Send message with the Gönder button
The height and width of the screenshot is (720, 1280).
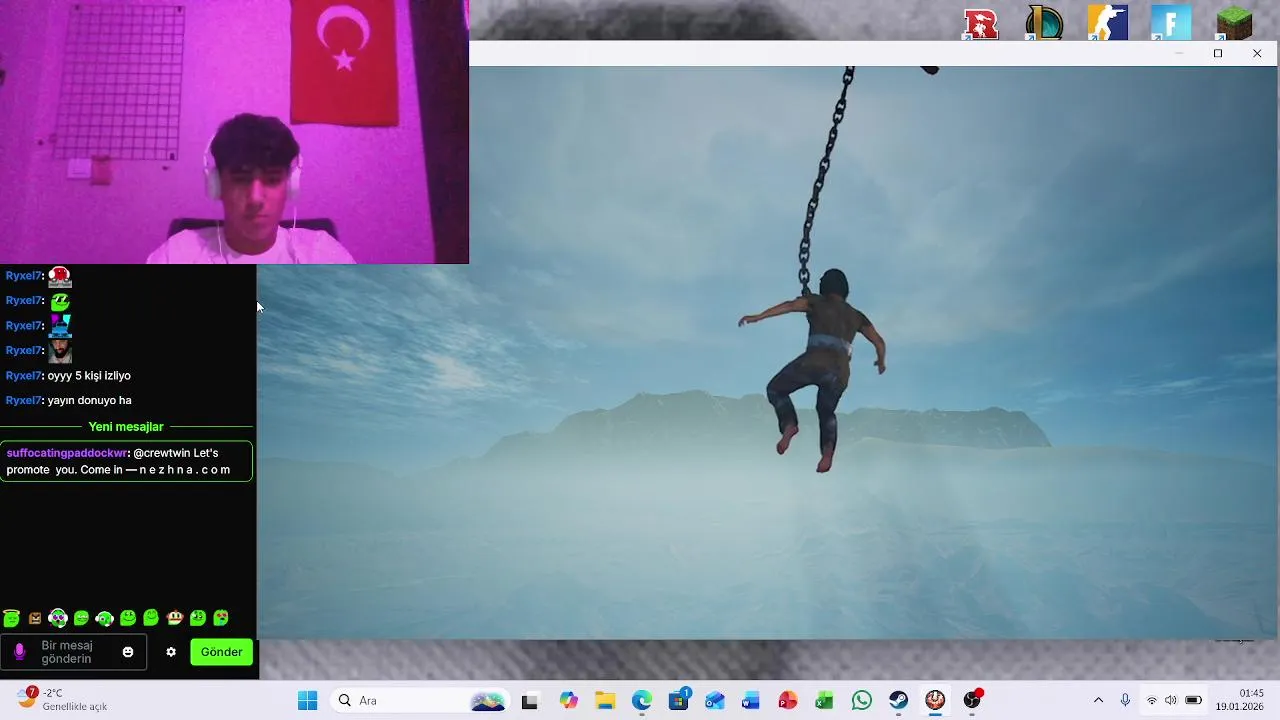[221, 652]
